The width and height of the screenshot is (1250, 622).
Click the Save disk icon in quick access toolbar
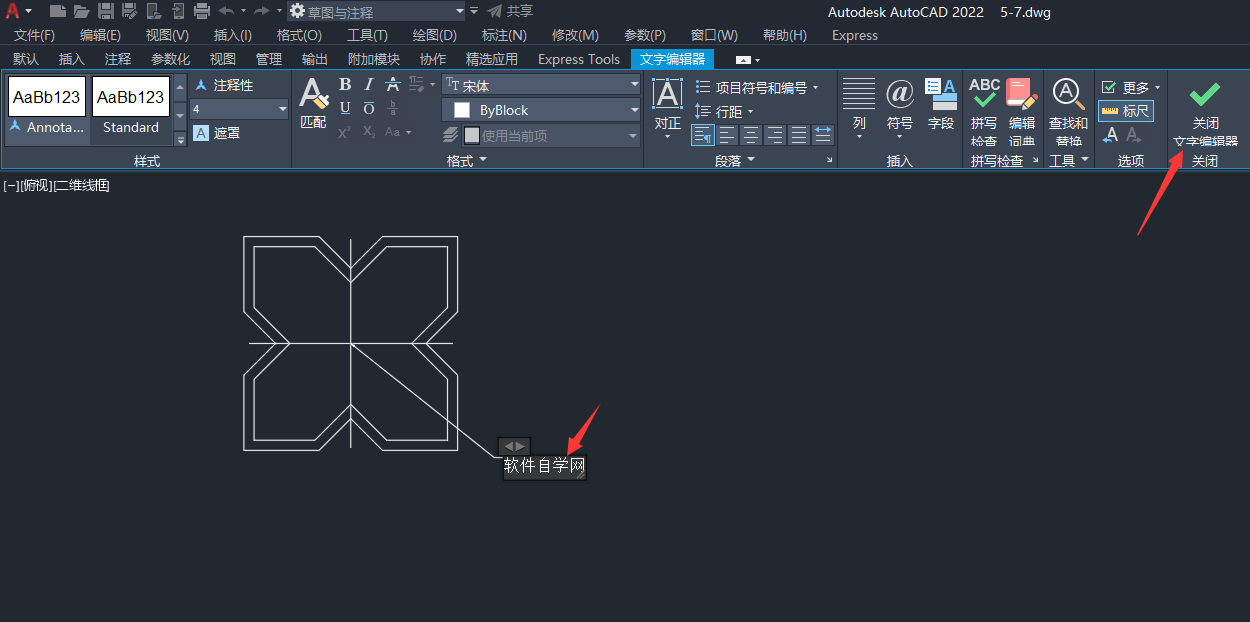click(x=105, y=11)
